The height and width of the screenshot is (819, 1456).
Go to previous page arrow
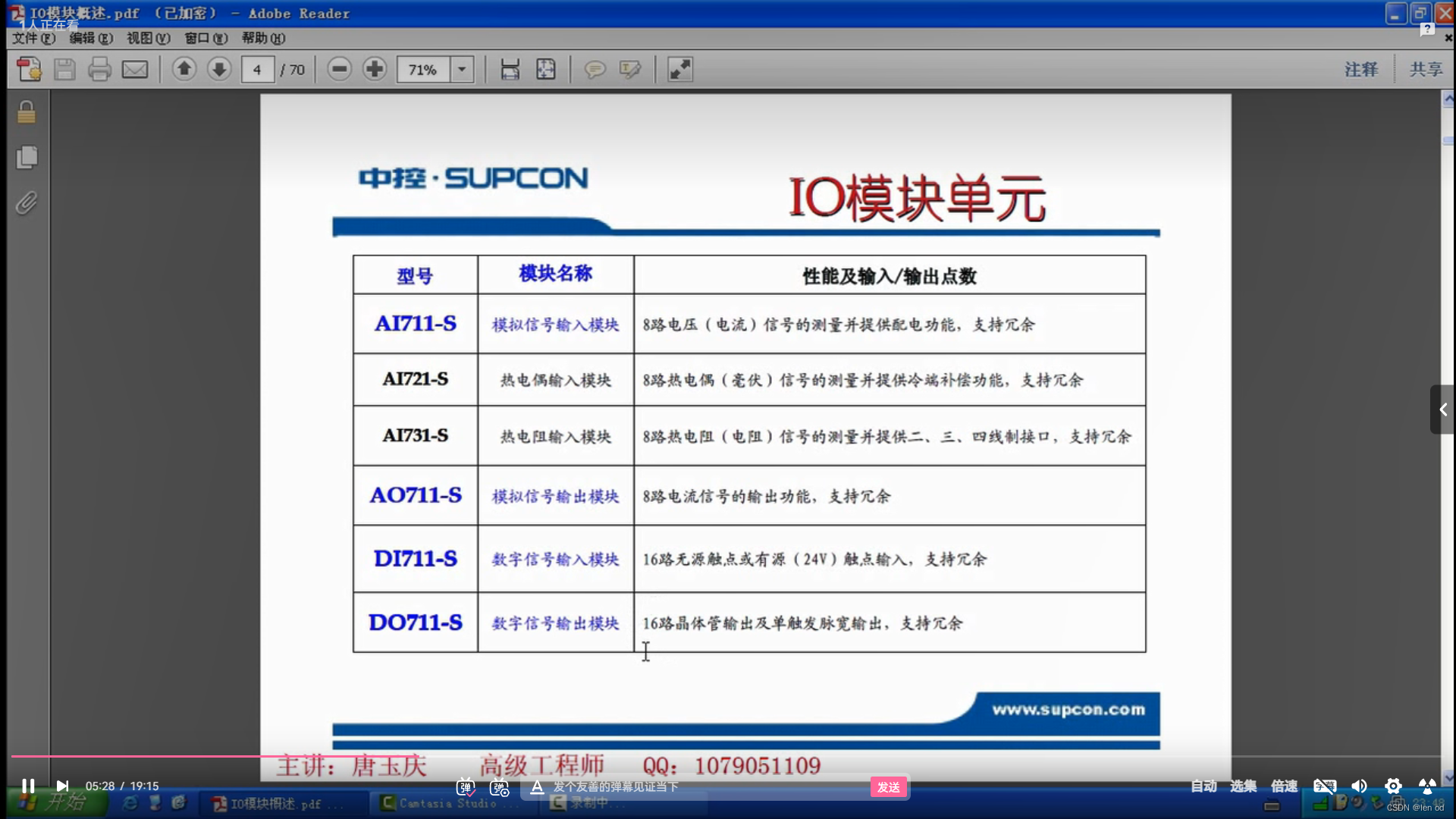(x=184, y=70)
